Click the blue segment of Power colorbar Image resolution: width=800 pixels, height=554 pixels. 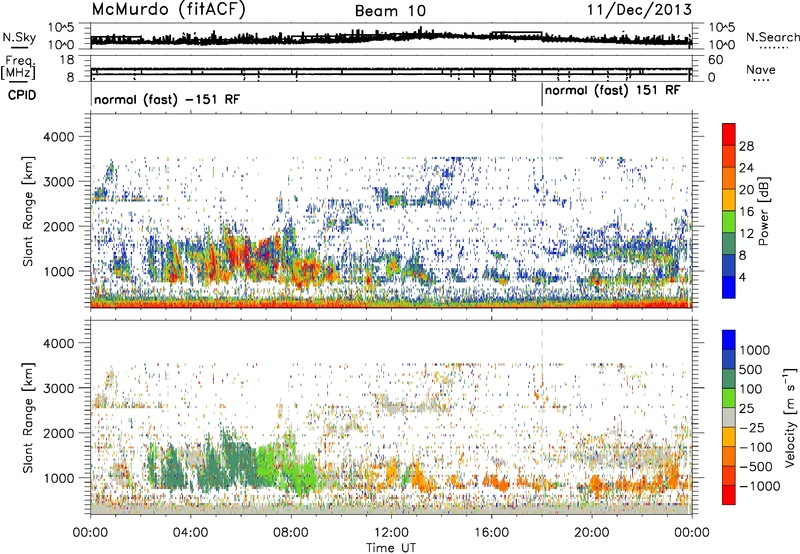click(x=729, y=287)
